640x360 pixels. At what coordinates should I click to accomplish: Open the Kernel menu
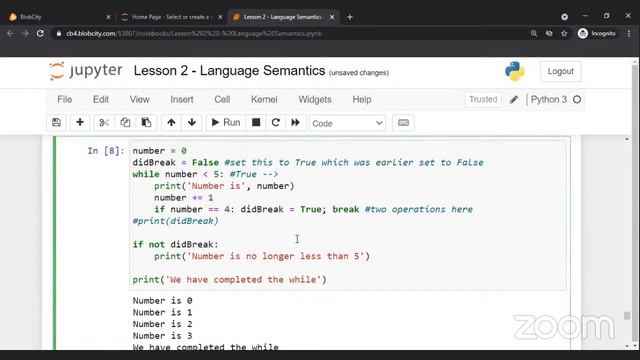264,100
